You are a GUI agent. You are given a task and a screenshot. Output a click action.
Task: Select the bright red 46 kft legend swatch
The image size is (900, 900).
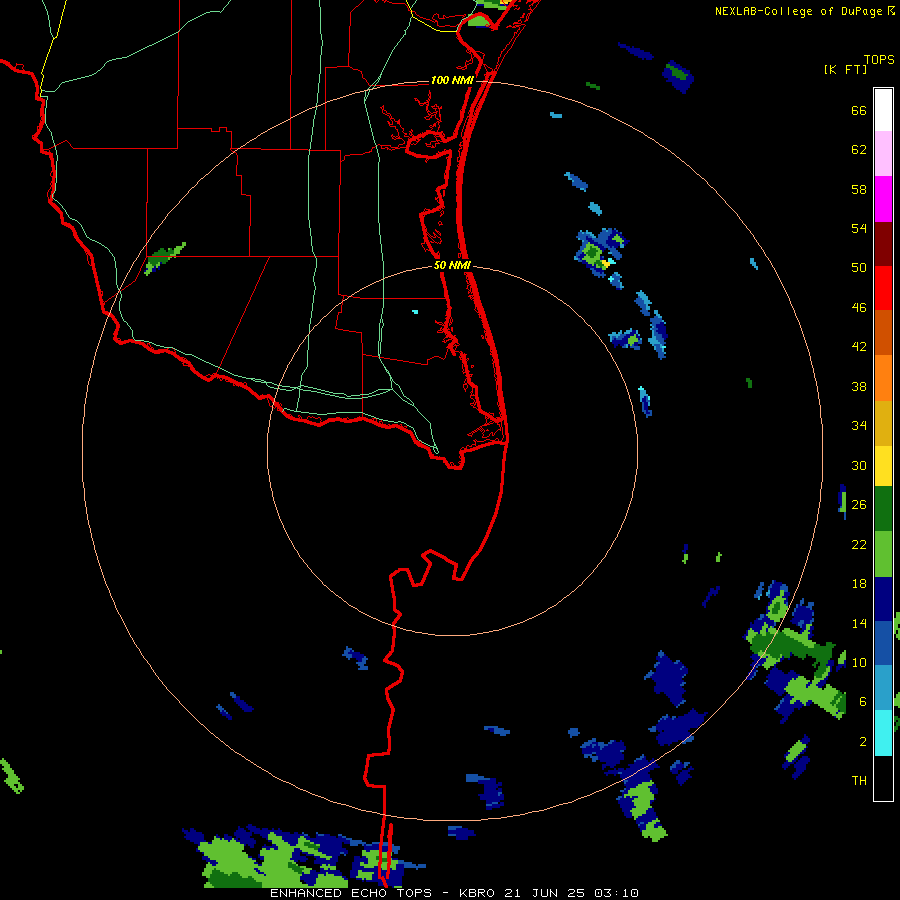click(x=883, y=288)
